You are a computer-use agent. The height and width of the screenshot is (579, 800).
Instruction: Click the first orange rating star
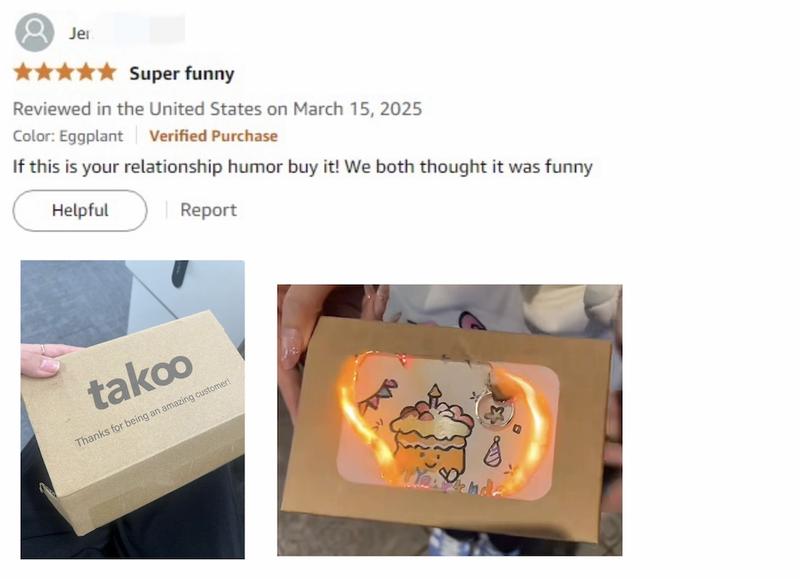click(x=22, y=73)
